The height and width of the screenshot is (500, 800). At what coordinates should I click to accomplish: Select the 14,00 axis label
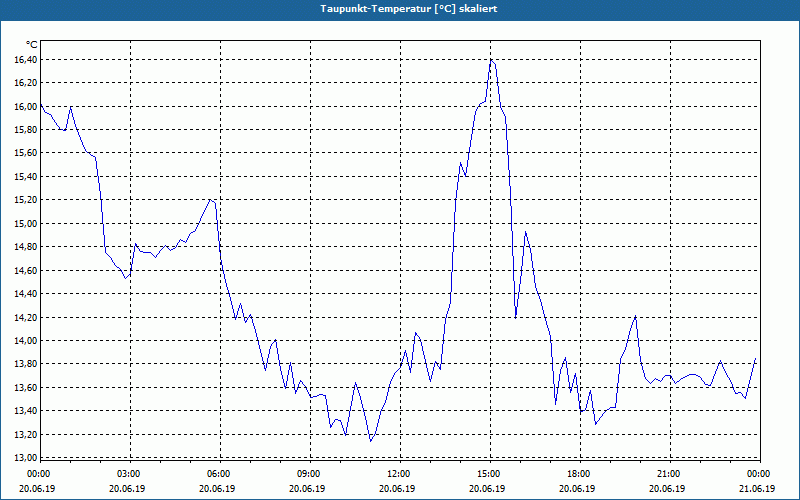tap(25, 341)
